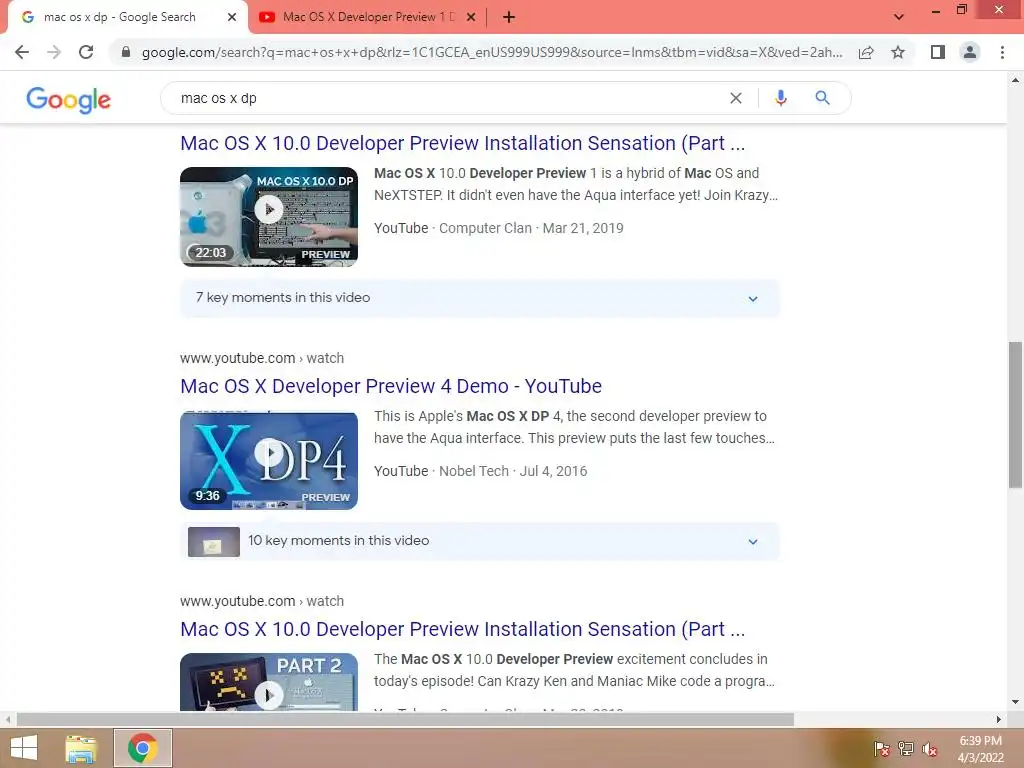This screenshot has height=768, width=1024.
Task: Minimize the Chrome window
Action: point(936,11)
